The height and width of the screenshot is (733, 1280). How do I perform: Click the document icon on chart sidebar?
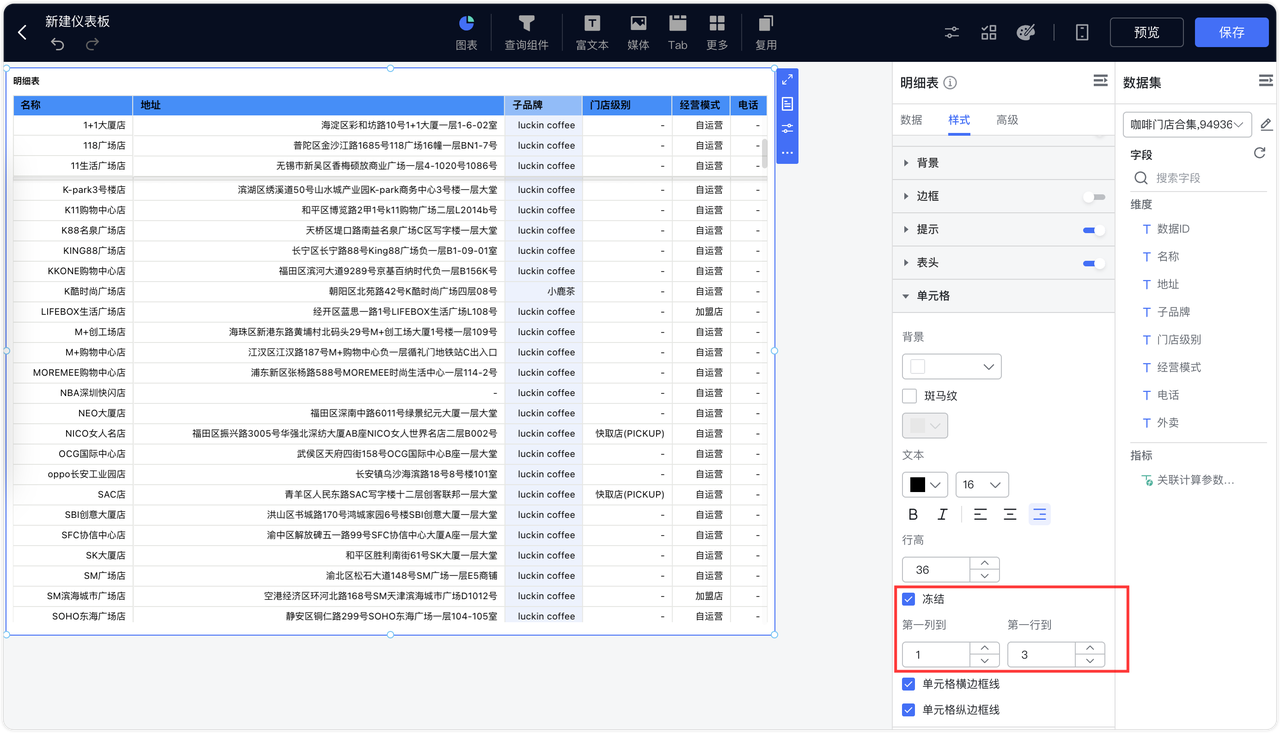787,104
